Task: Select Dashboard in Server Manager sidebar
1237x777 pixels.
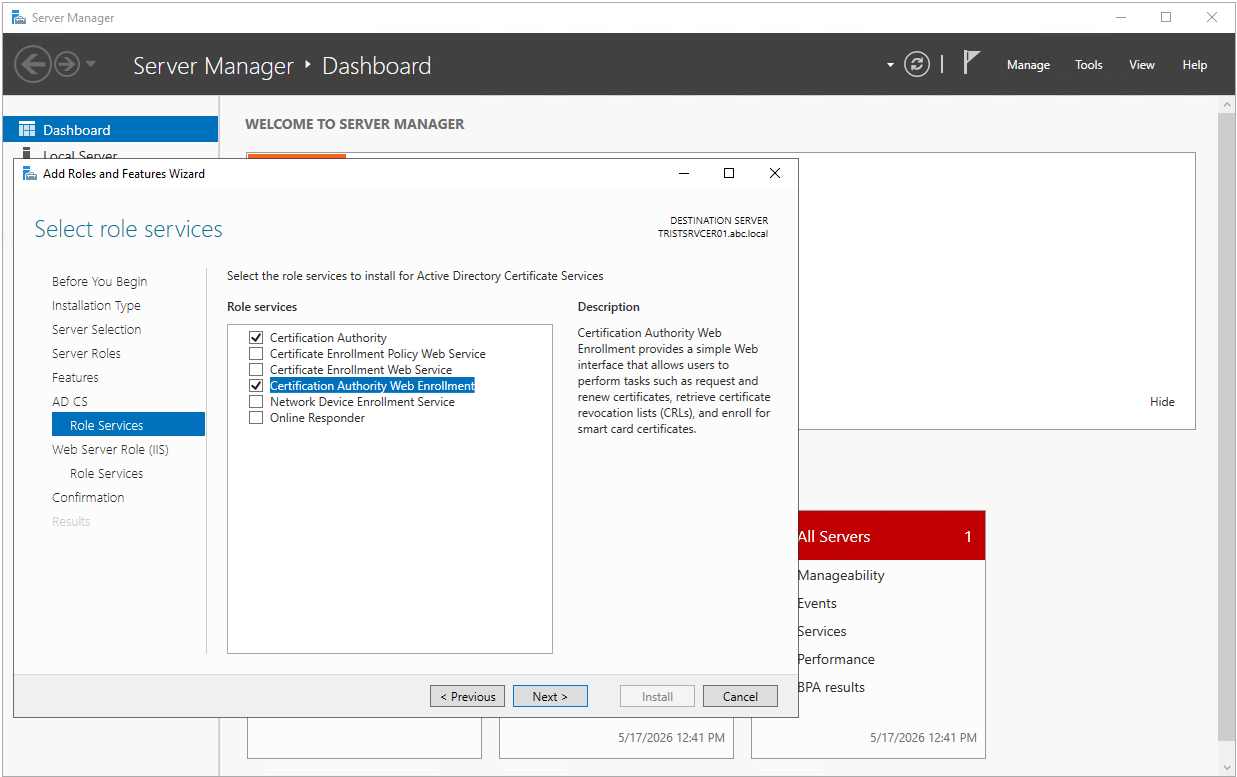Action: click(111, 130)
